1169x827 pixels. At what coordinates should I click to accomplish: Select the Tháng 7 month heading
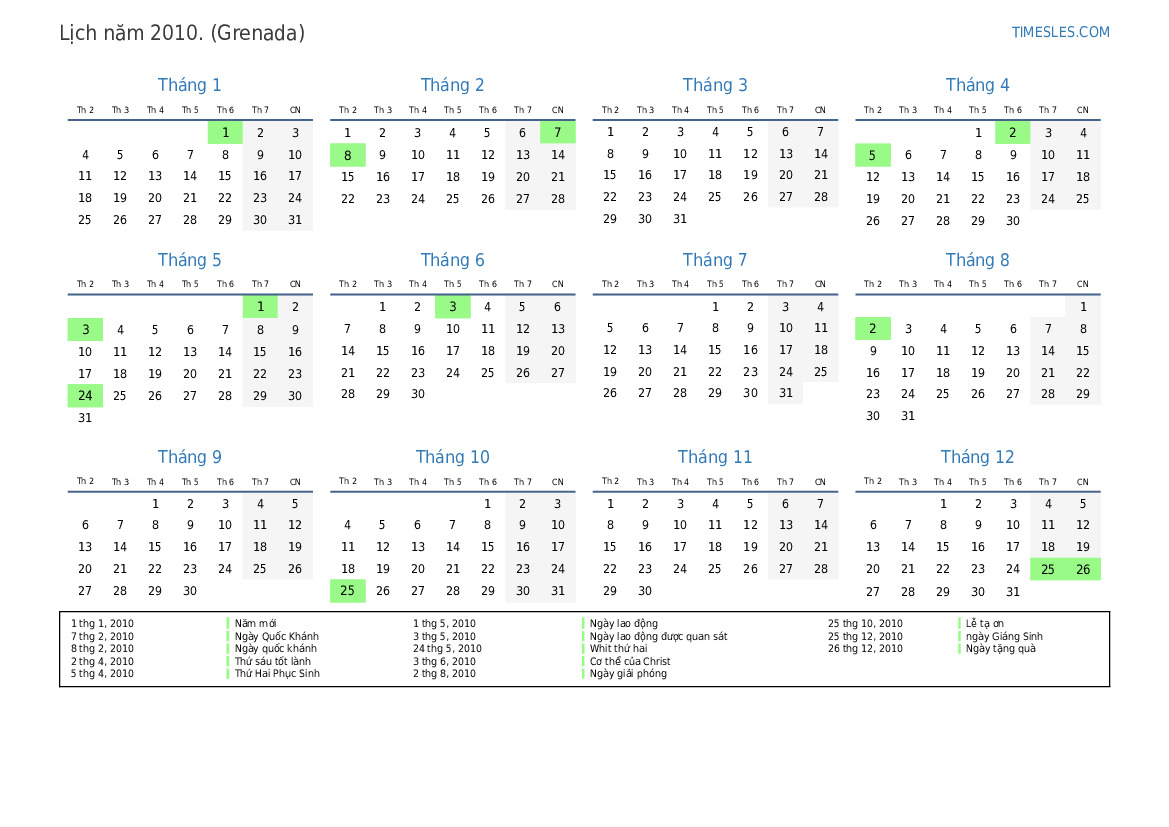715,260
